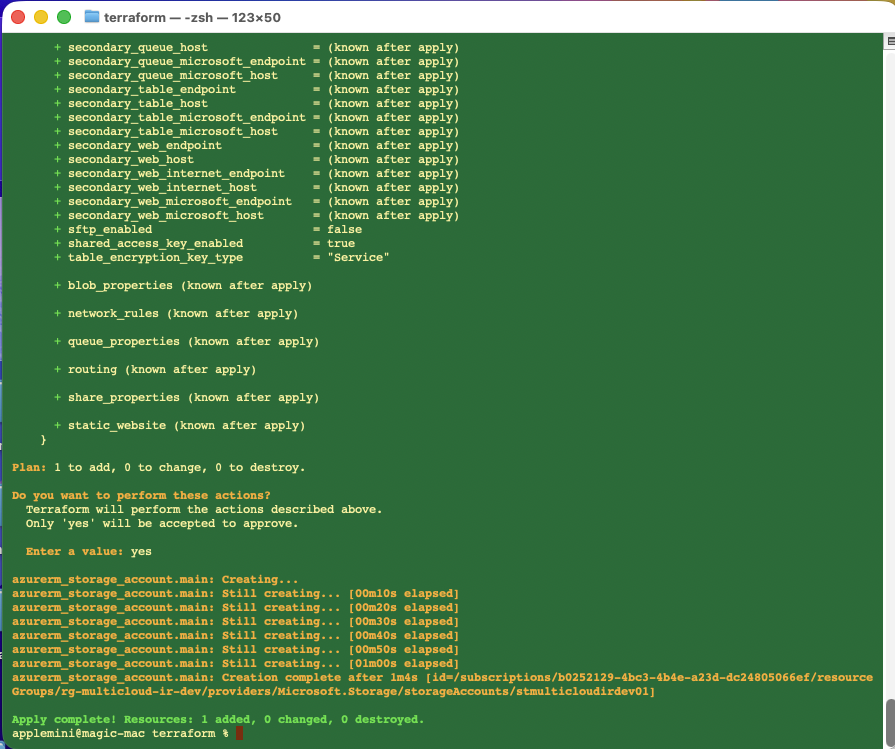The image size is (895, 749).
Task: Click the folder icon in the title bar
Action: click(x=91, y=17)
